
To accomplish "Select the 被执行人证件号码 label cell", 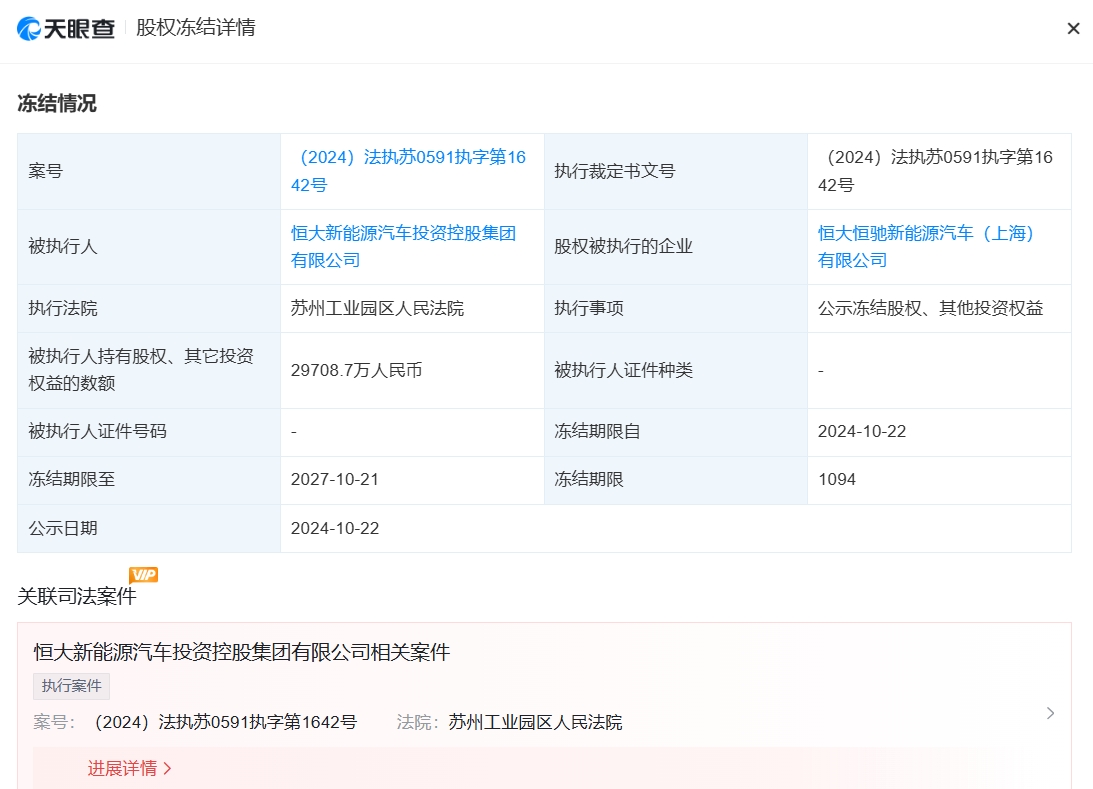I will [149, 431].
